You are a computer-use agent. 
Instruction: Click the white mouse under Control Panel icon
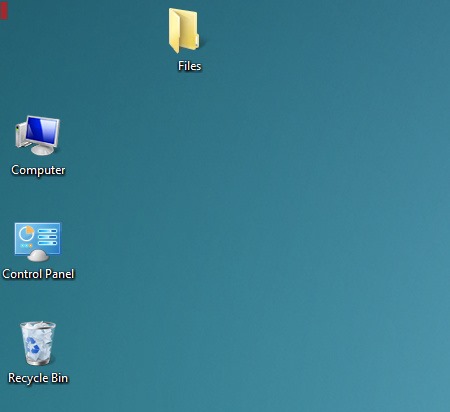[38, 256]
